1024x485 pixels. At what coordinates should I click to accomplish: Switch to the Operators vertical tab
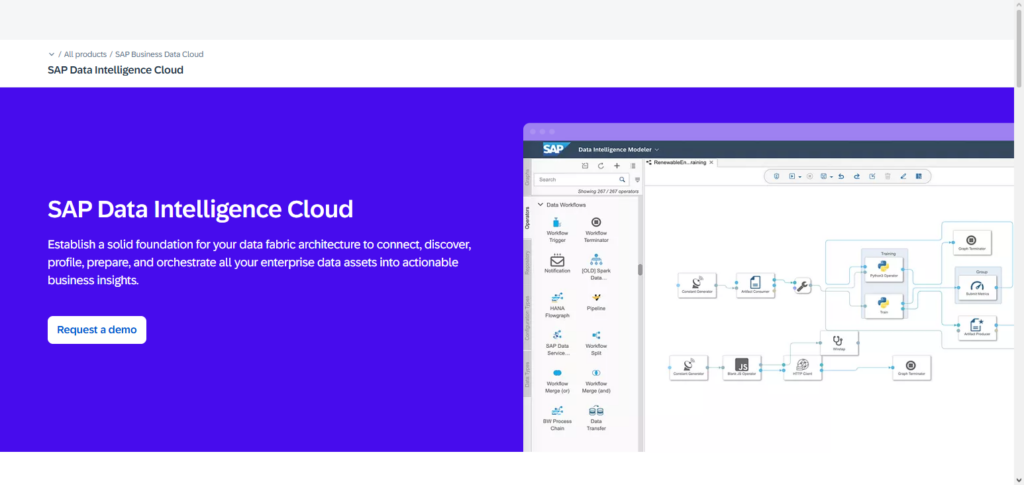528,218
